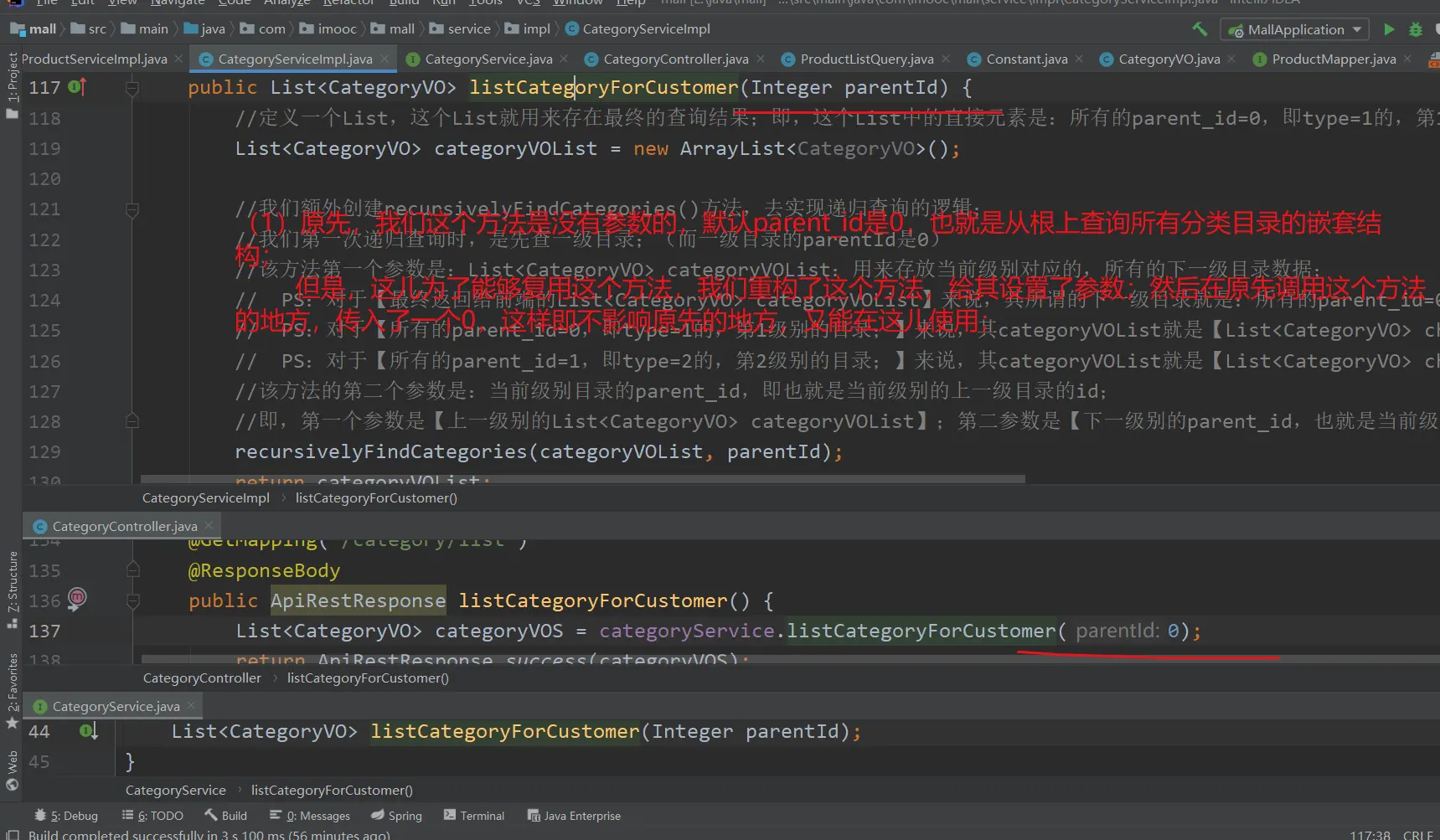Collapse the comment block fold at line 121
Viewport: 1440px width, 840px height.
point(132,209)
